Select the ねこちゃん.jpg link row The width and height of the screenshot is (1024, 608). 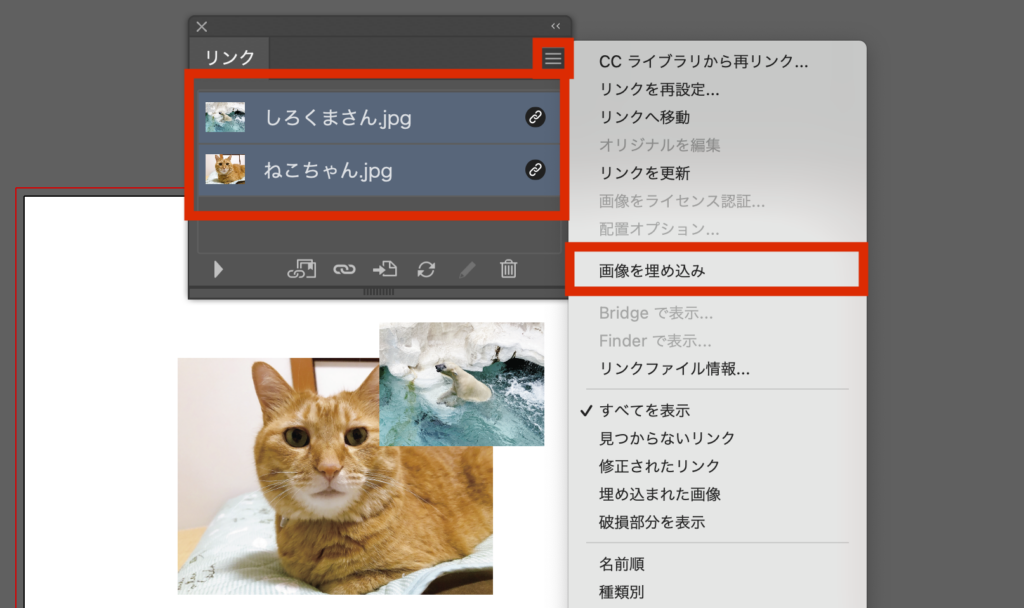click(379, 170)
